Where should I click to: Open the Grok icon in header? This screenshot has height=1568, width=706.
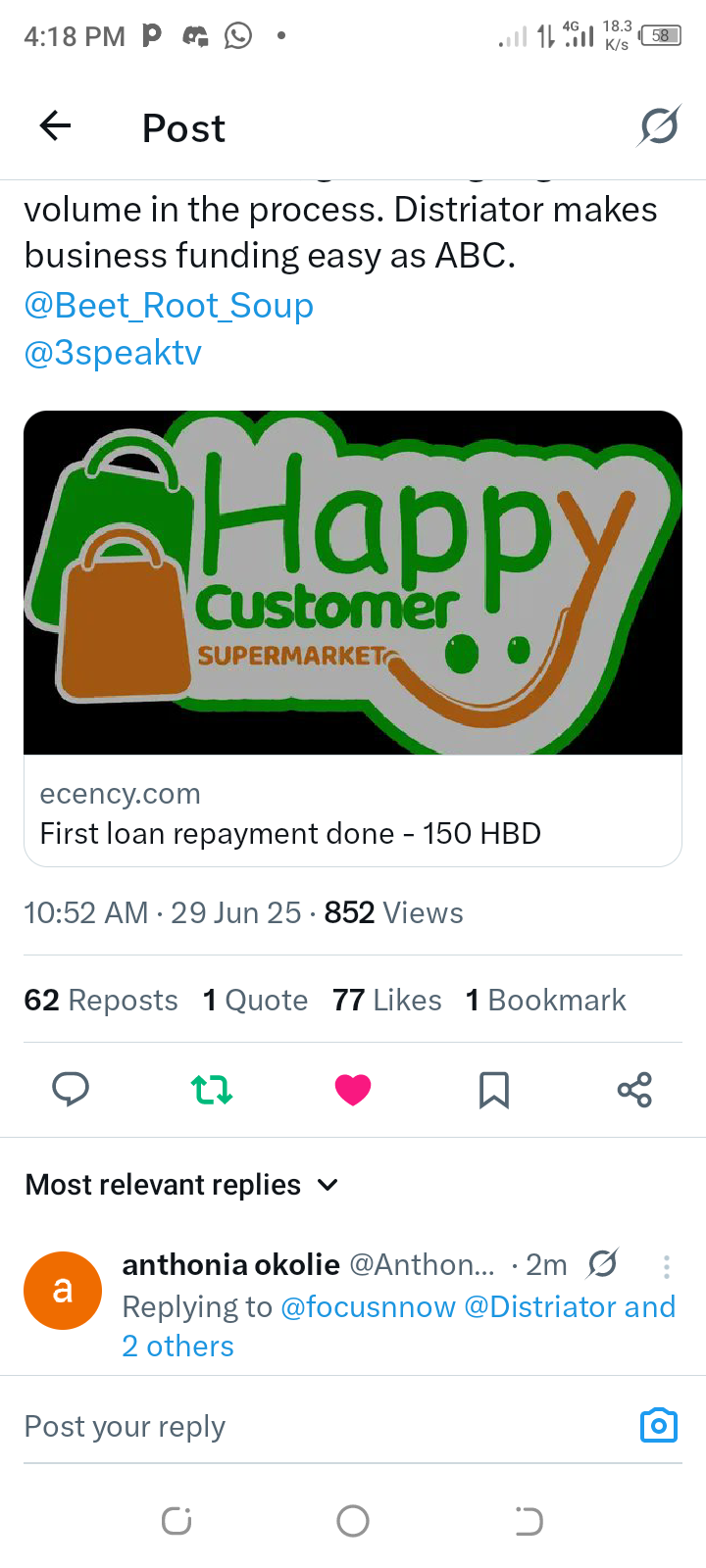(x=659, y=126)
